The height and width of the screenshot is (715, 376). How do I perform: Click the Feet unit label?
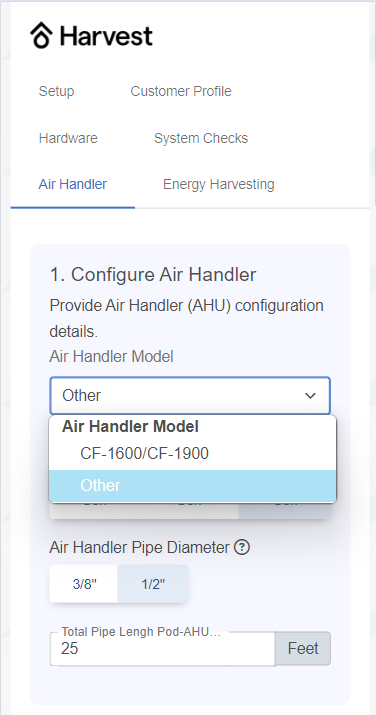pyautogui.click(x=303, y=648)
